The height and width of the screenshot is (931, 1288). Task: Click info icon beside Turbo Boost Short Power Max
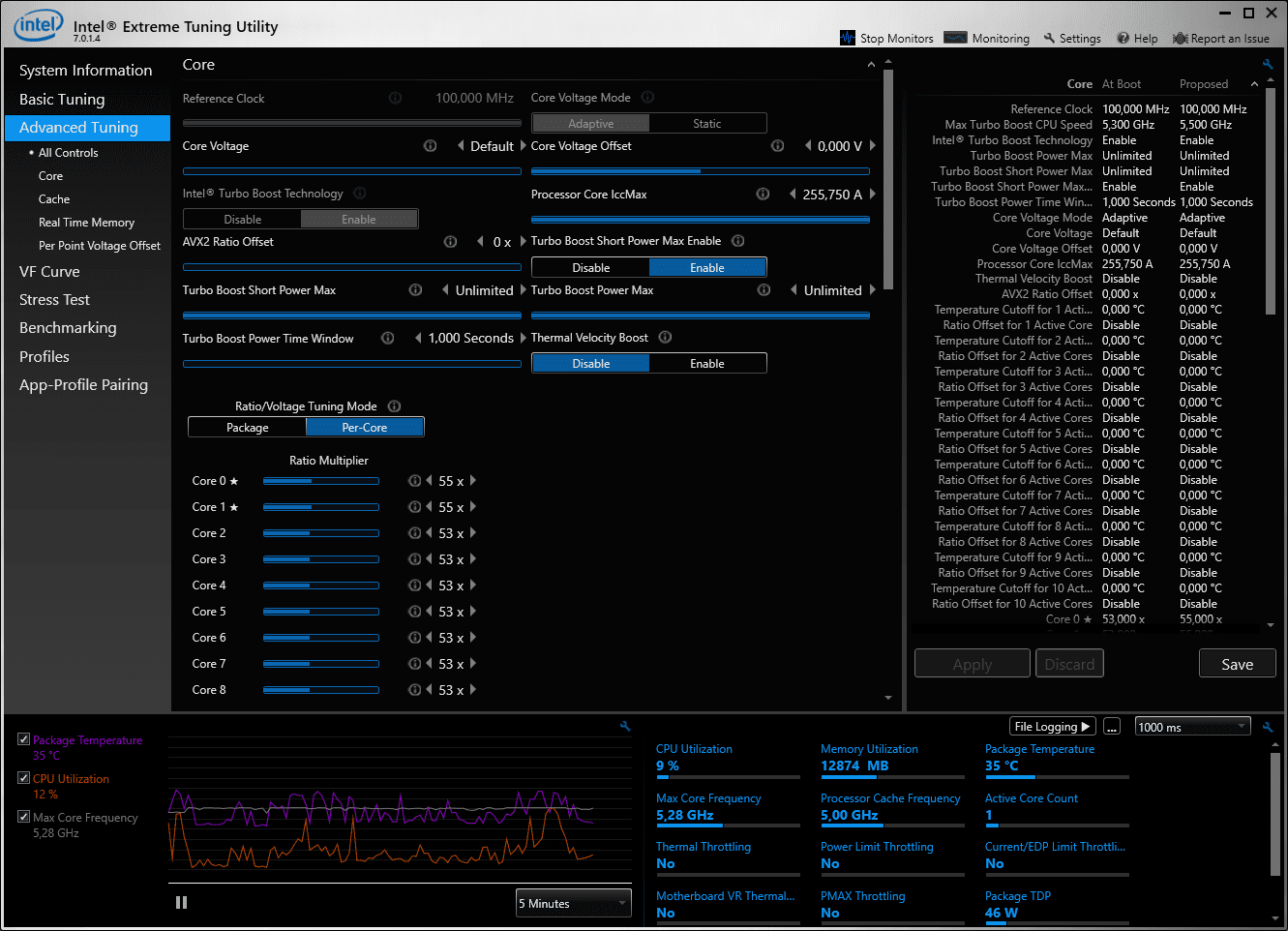(x=415, y=289)
